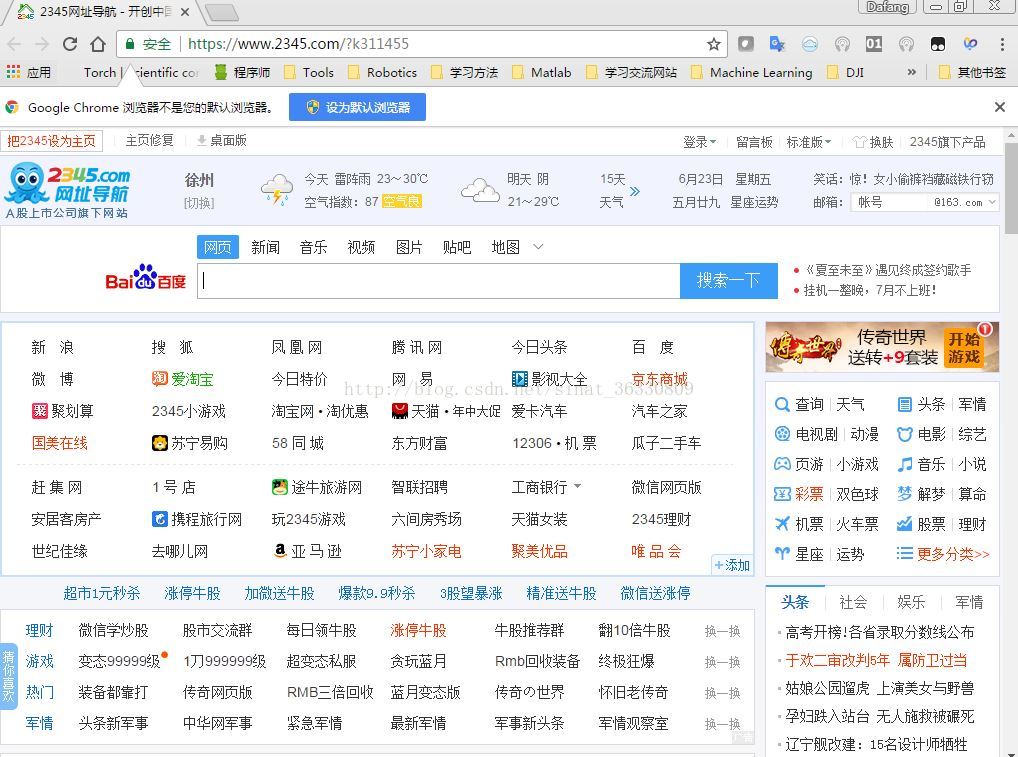Open the Google Translate extension icon
The image size is (1018, 757).
777,44
